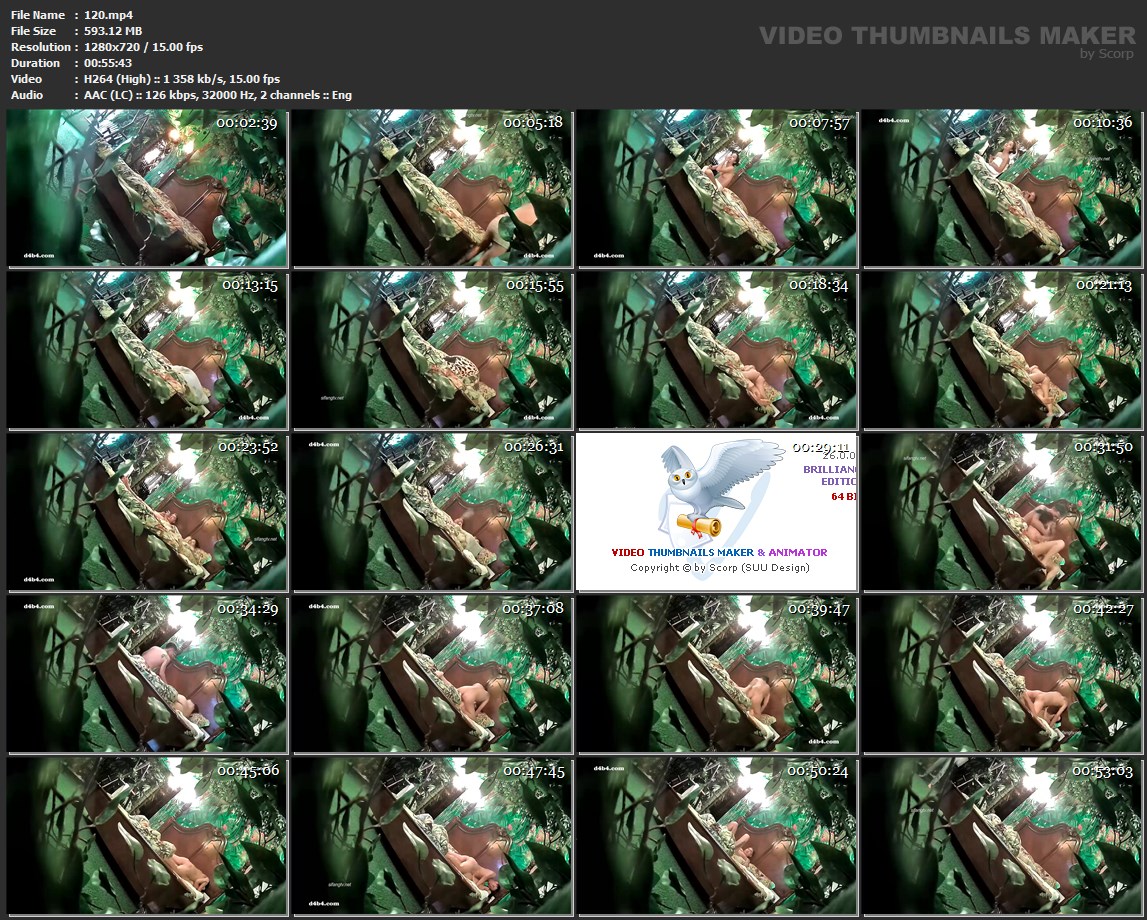Open the thumbnail stamped 00:15:55
1147x920 pixels.
(x=432, y=350)
